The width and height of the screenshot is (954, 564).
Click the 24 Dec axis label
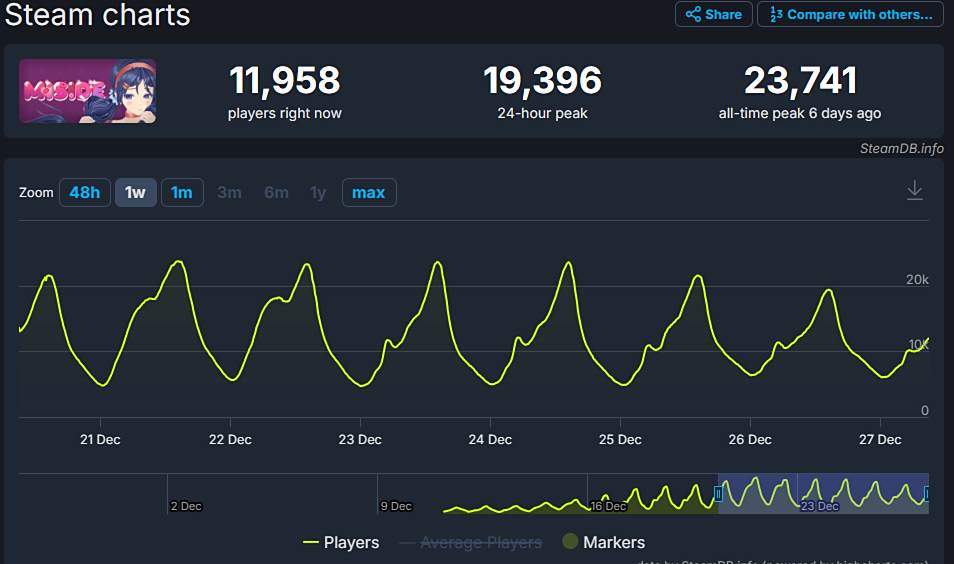[x=490, y=439]
